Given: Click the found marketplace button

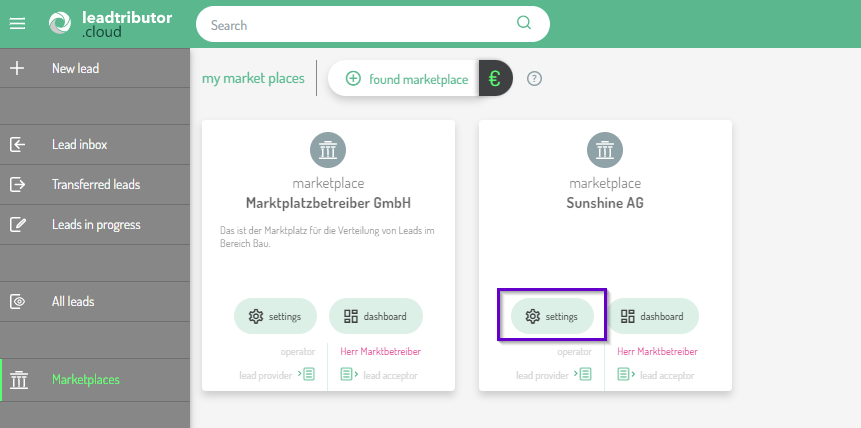Looking at the screenshot, I should click(x=406, y=79).
